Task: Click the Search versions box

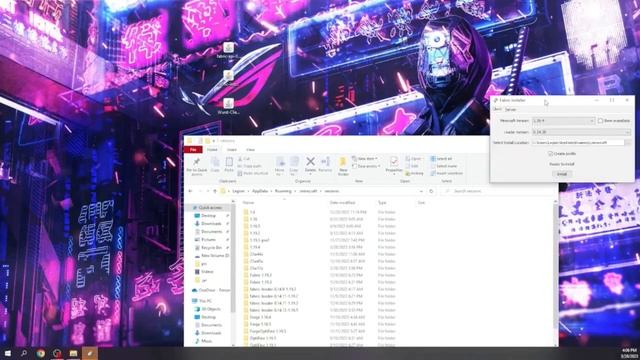Action: click(499, 191)
